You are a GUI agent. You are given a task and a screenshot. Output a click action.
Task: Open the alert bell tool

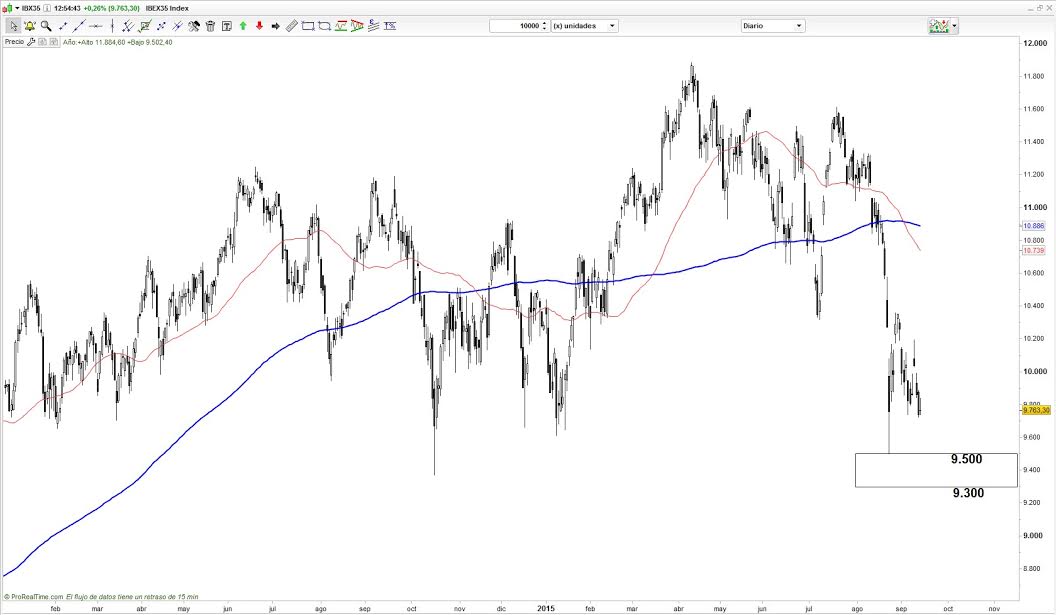pyautogui.click(x=30, y=26)
